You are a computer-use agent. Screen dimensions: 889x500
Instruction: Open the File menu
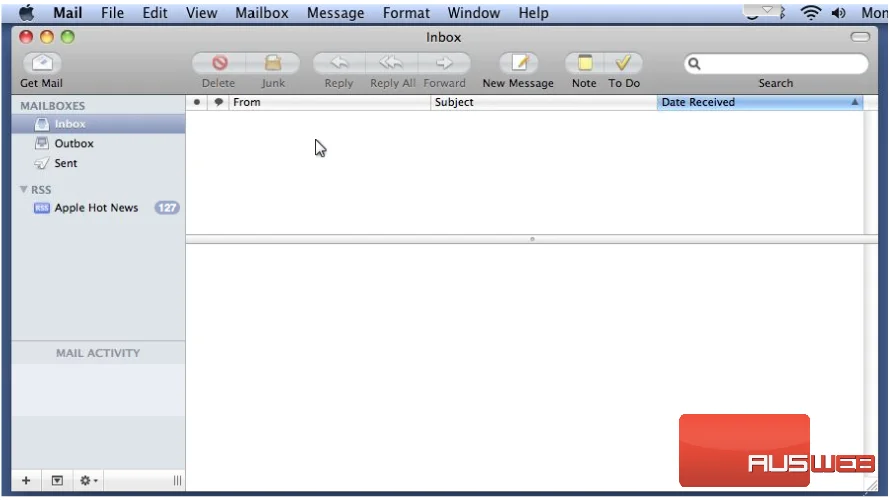pyautogui.click(x=112, y=12)
